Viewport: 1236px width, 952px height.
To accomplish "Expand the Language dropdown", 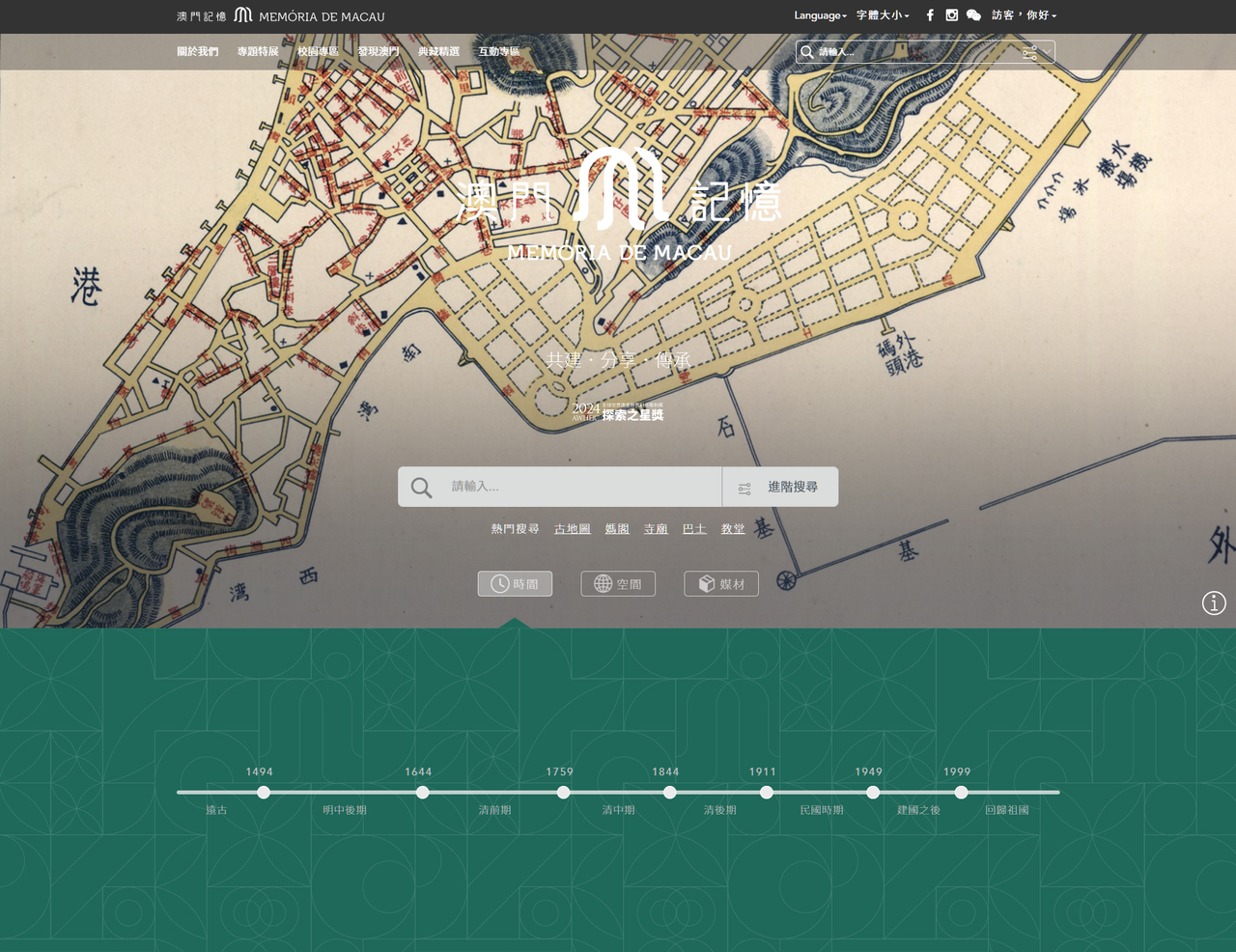I will pyautogui.click(x=821, y=15).
